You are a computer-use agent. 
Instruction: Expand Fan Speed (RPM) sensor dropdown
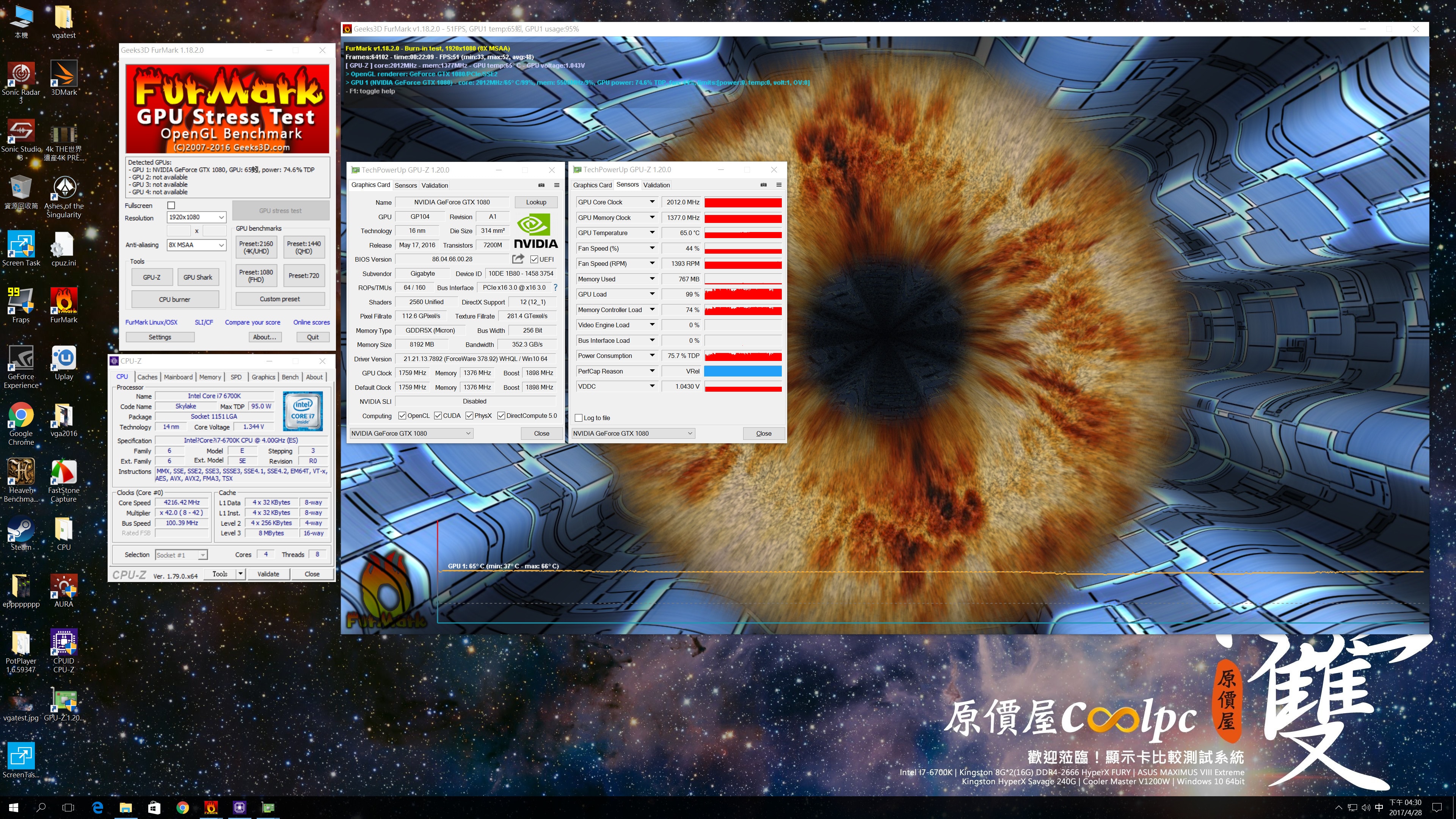tap(652, 264)
